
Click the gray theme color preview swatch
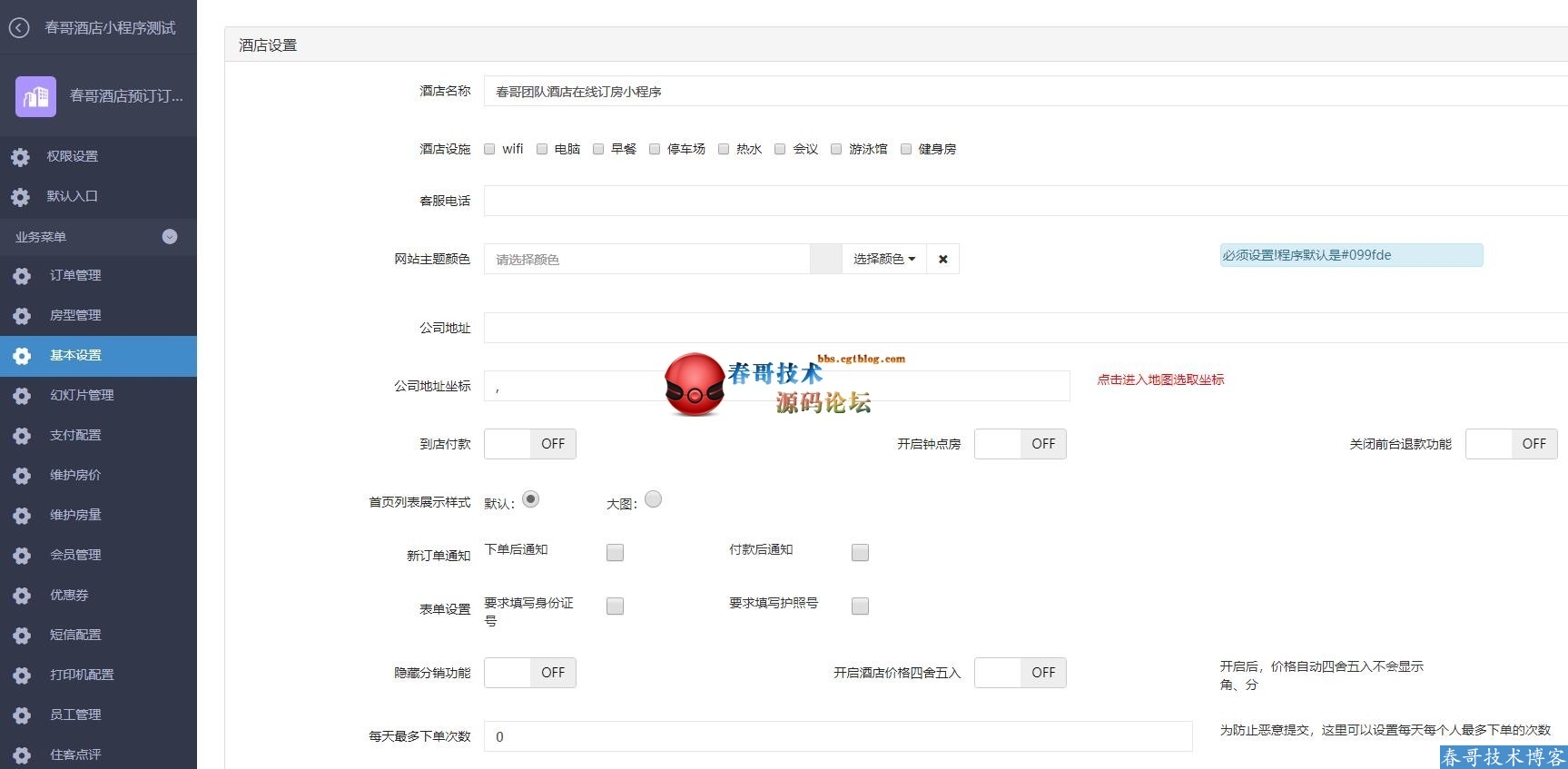coord(826,259)
